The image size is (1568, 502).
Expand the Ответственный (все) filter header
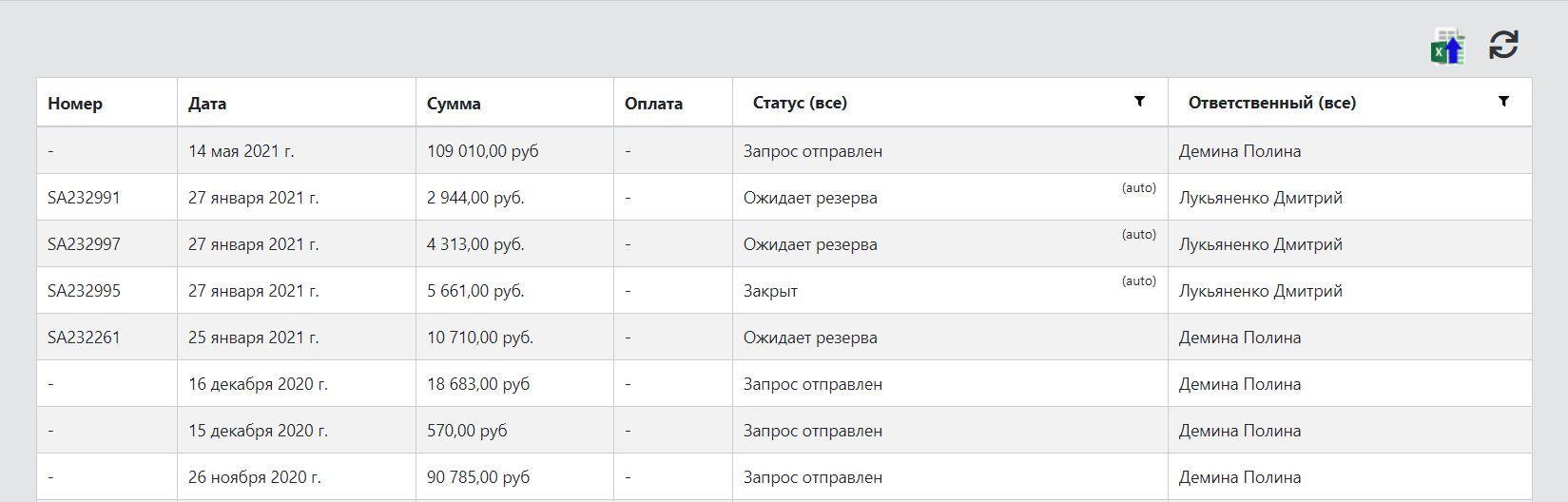(x=1272, y=103)
